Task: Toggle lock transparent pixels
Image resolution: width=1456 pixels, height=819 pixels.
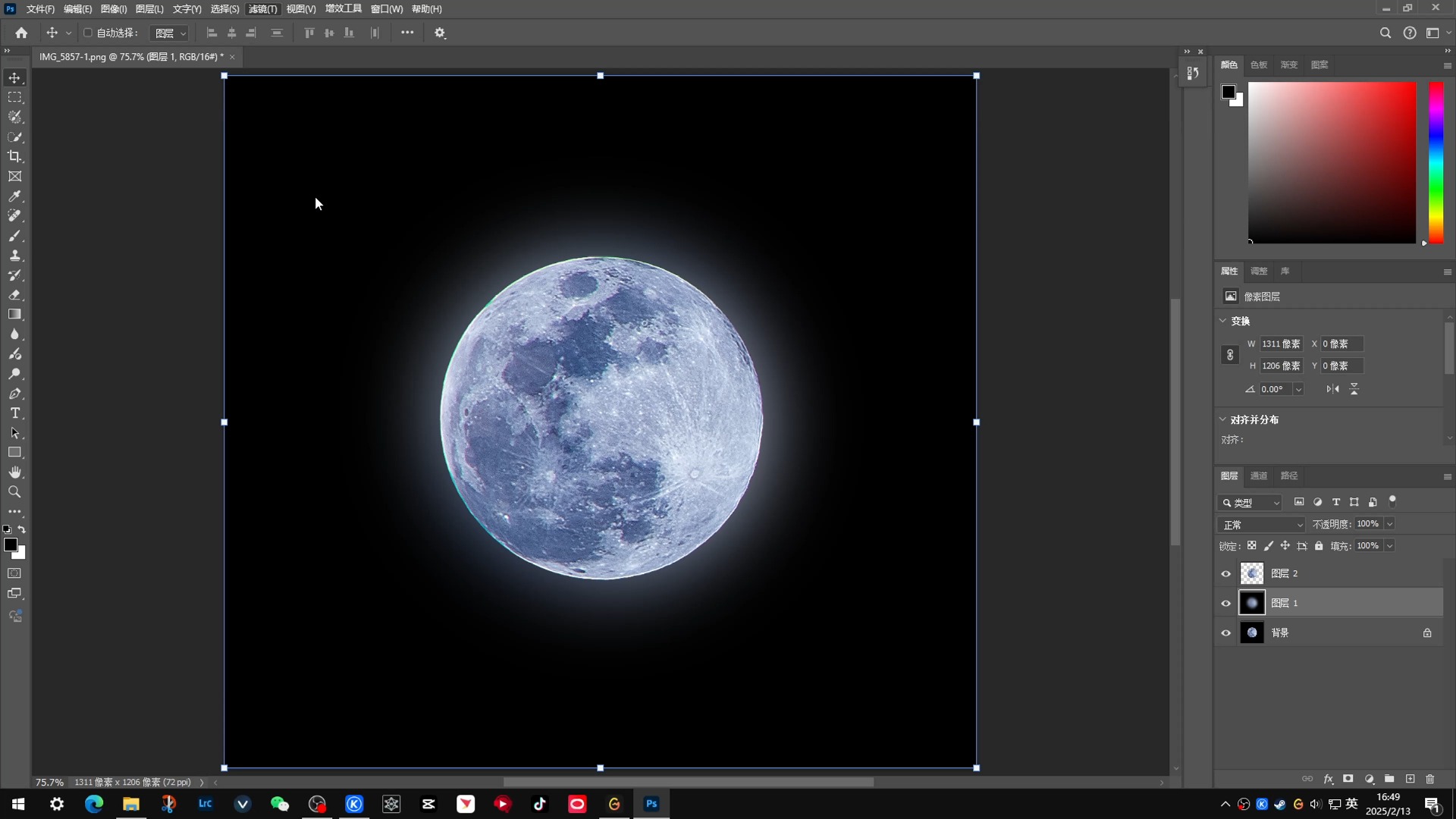Action: (x=1252, y=546)
